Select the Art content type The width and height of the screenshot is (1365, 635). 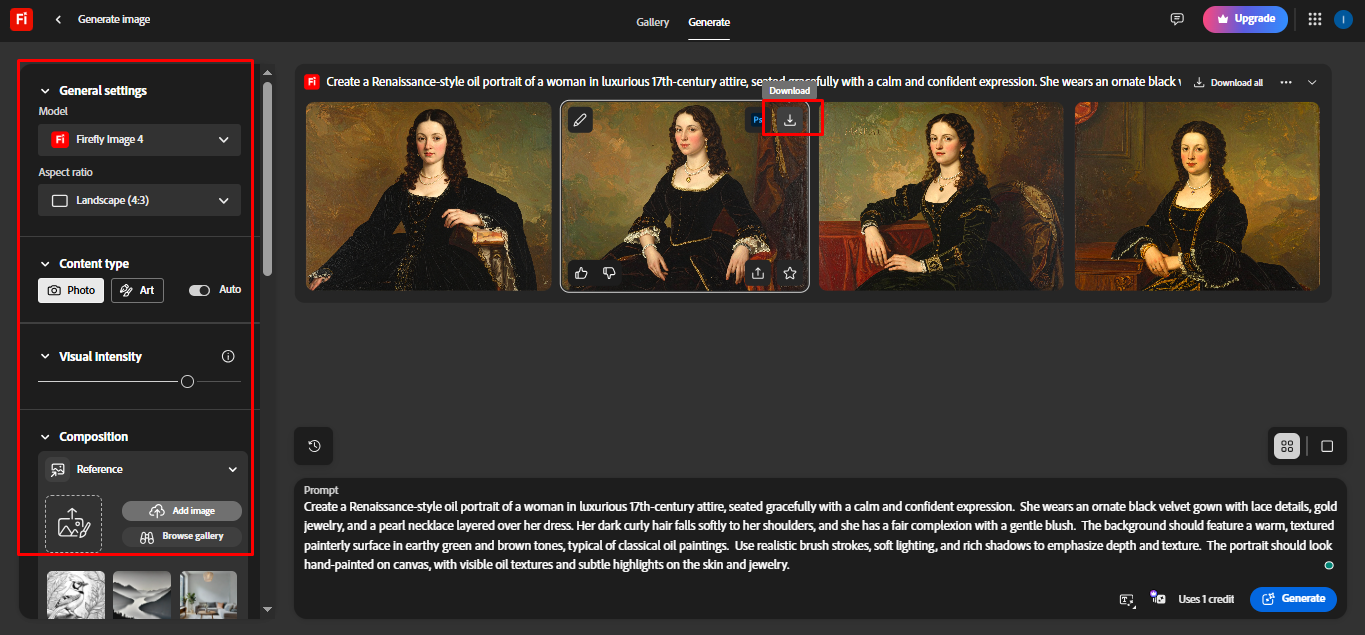pyautogui.click(x=137, y=290)
